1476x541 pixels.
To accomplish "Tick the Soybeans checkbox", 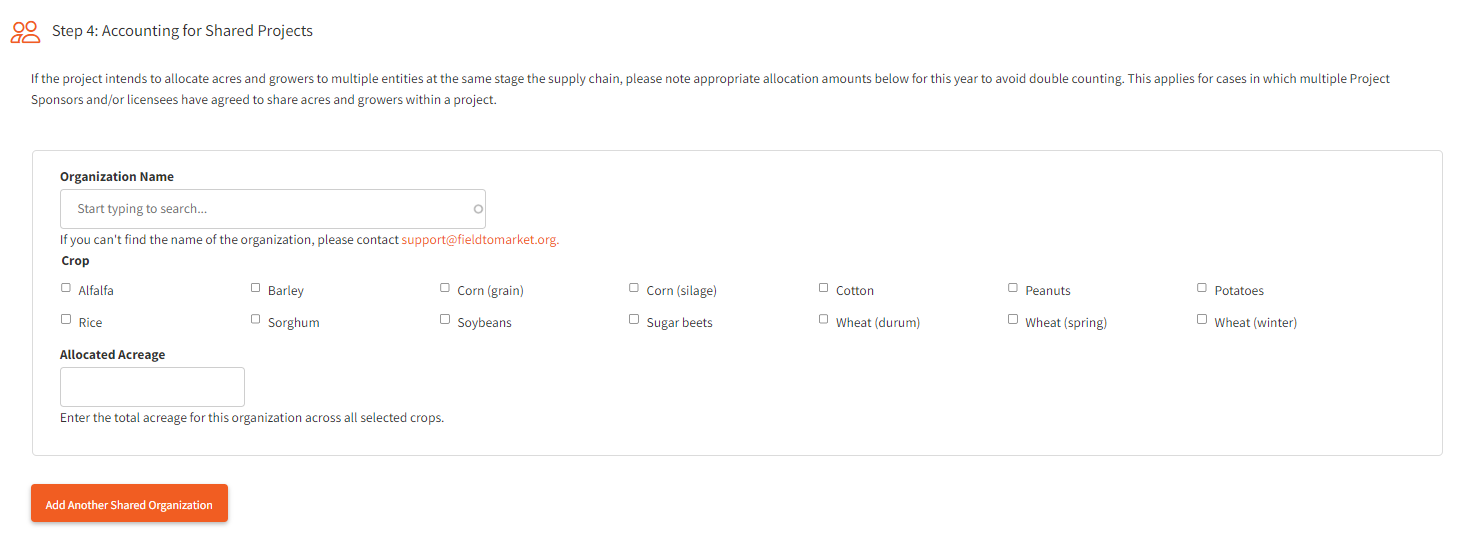I will click(x=445, y=320).
